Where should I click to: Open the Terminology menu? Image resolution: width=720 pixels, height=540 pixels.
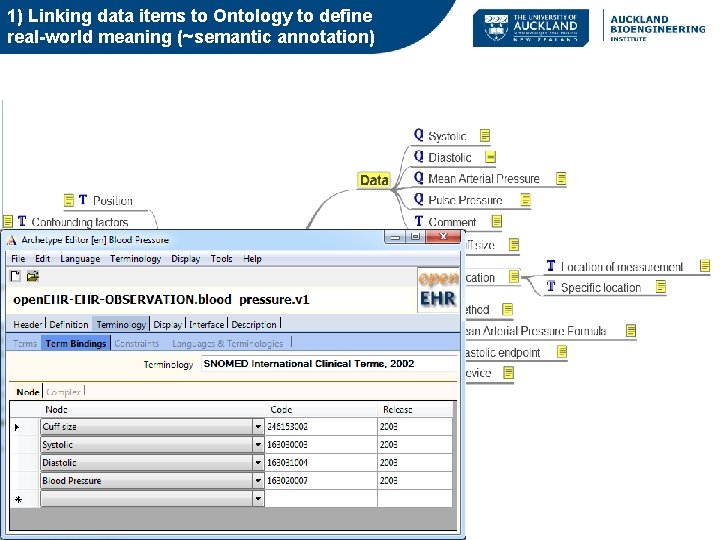pyautogui.click(x=135, y=259)
